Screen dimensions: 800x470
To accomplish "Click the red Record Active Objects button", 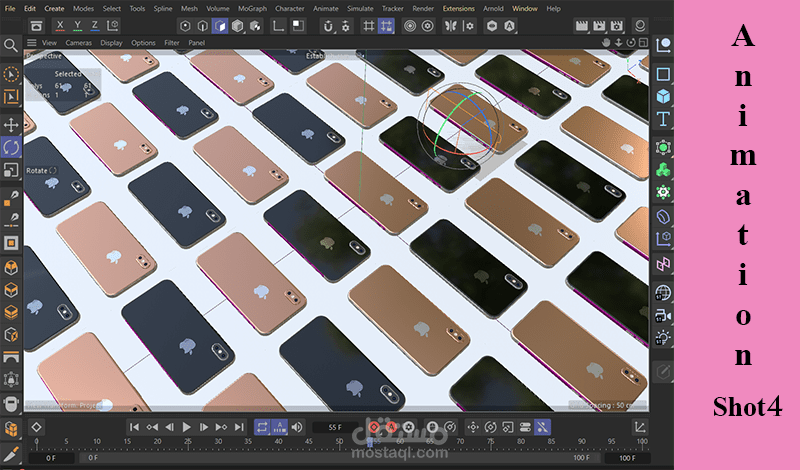I will click(374, 427).
